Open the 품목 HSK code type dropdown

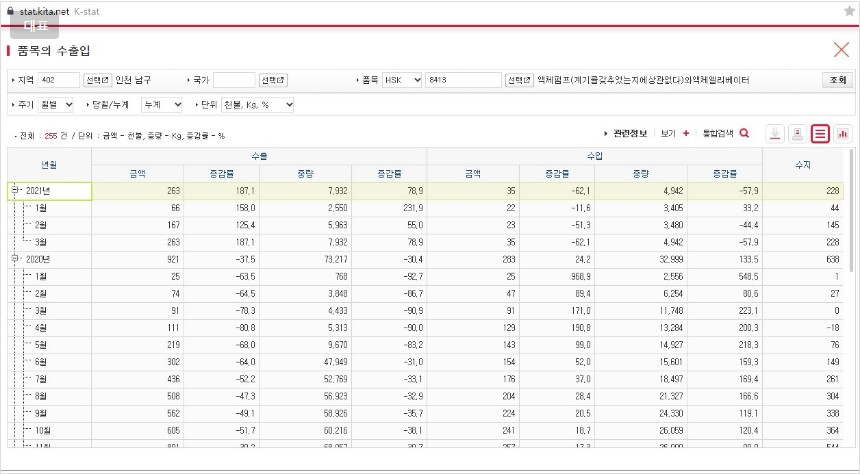pyautogui.click(x=402, y=80)
